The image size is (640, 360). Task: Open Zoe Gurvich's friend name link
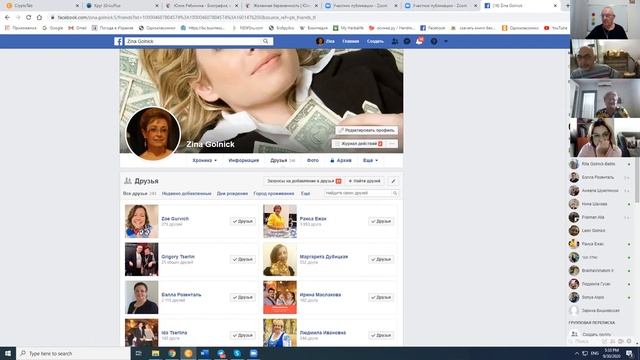point(175,219)
